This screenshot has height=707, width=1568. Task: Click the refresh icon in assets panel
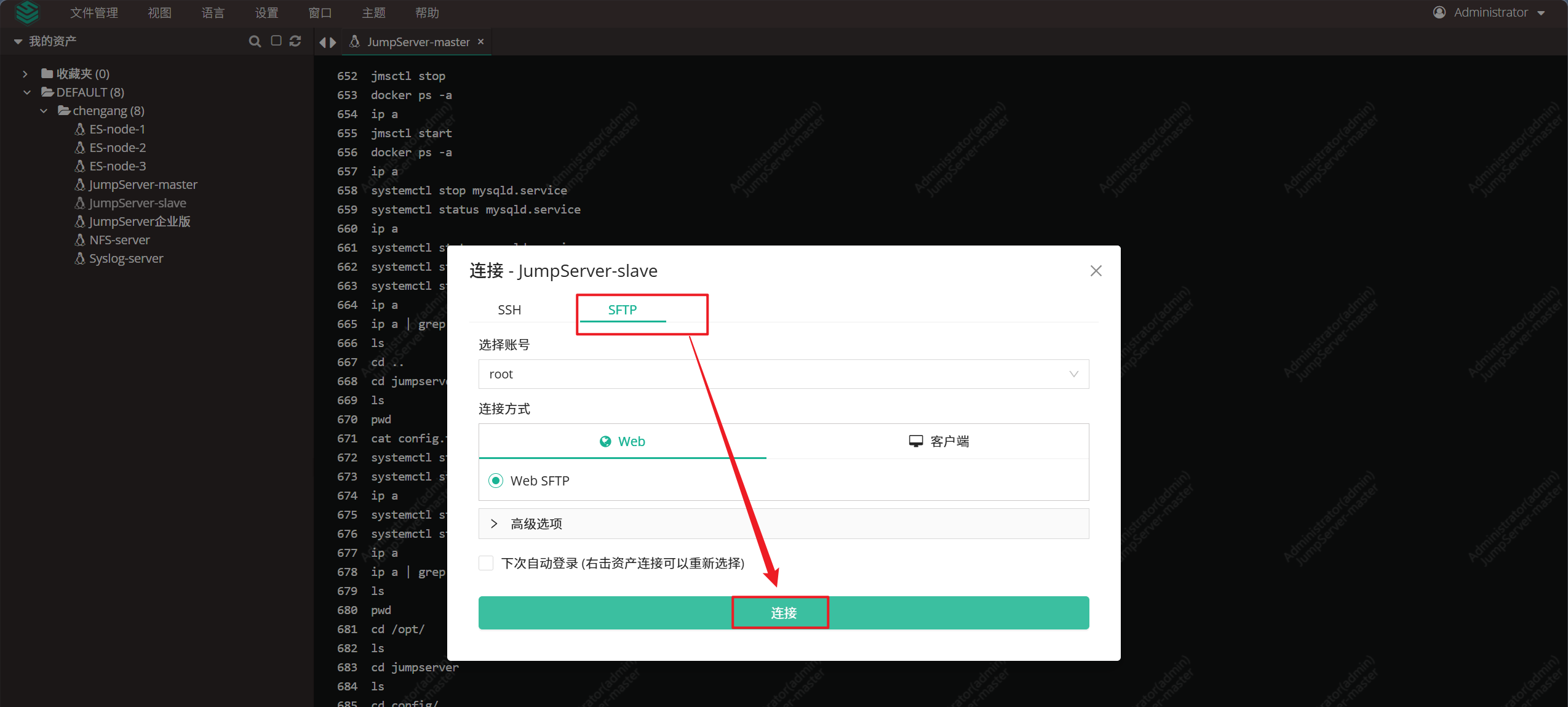pyautogui.click(x=295, y=41)
